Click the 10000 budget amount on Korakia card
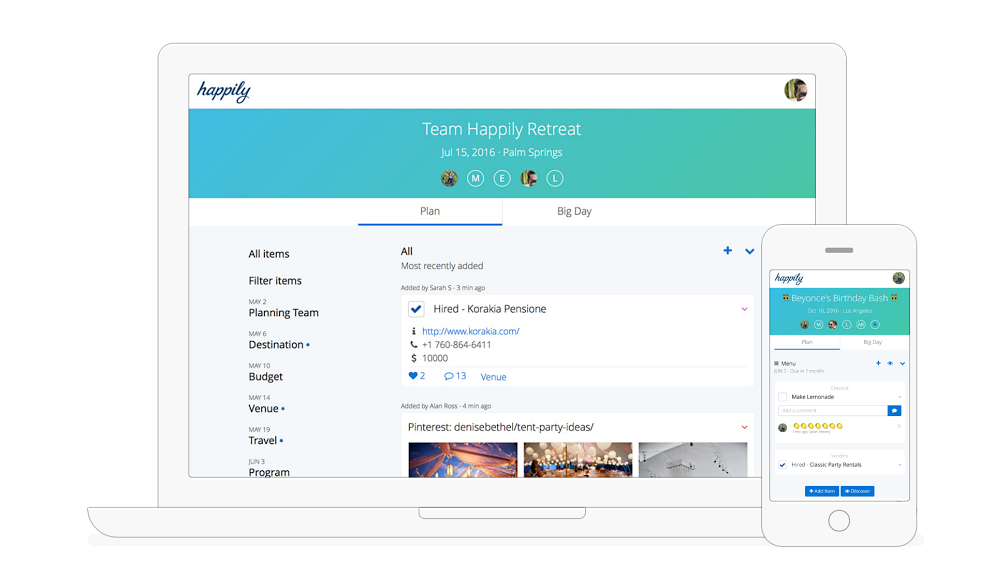The height and width of the screenshot is (572, 994). click(x=435, y=358)
